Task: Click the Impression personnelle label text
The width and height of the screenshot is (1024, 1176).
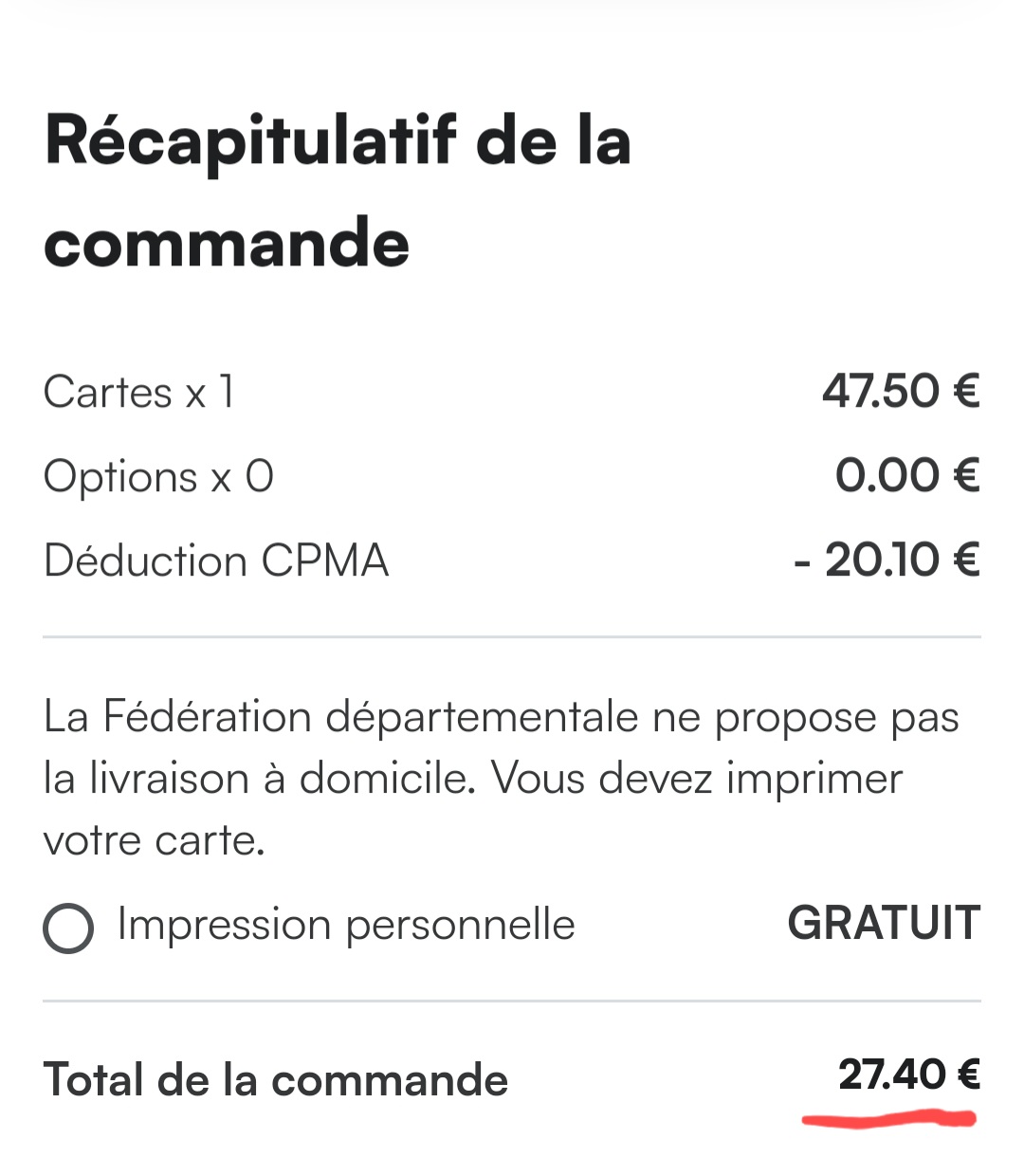Action: pyautogui.click(x=346, y=925)
